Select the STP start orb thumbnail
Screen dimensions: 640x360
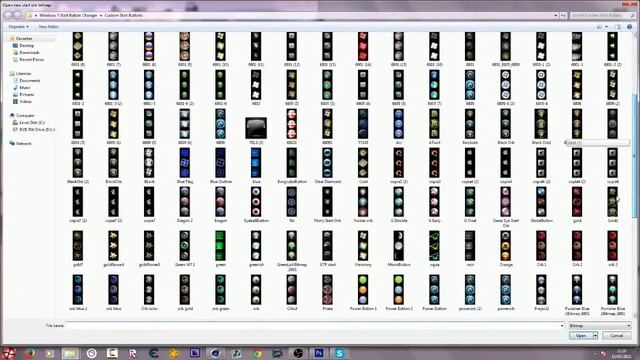(327, 246)
